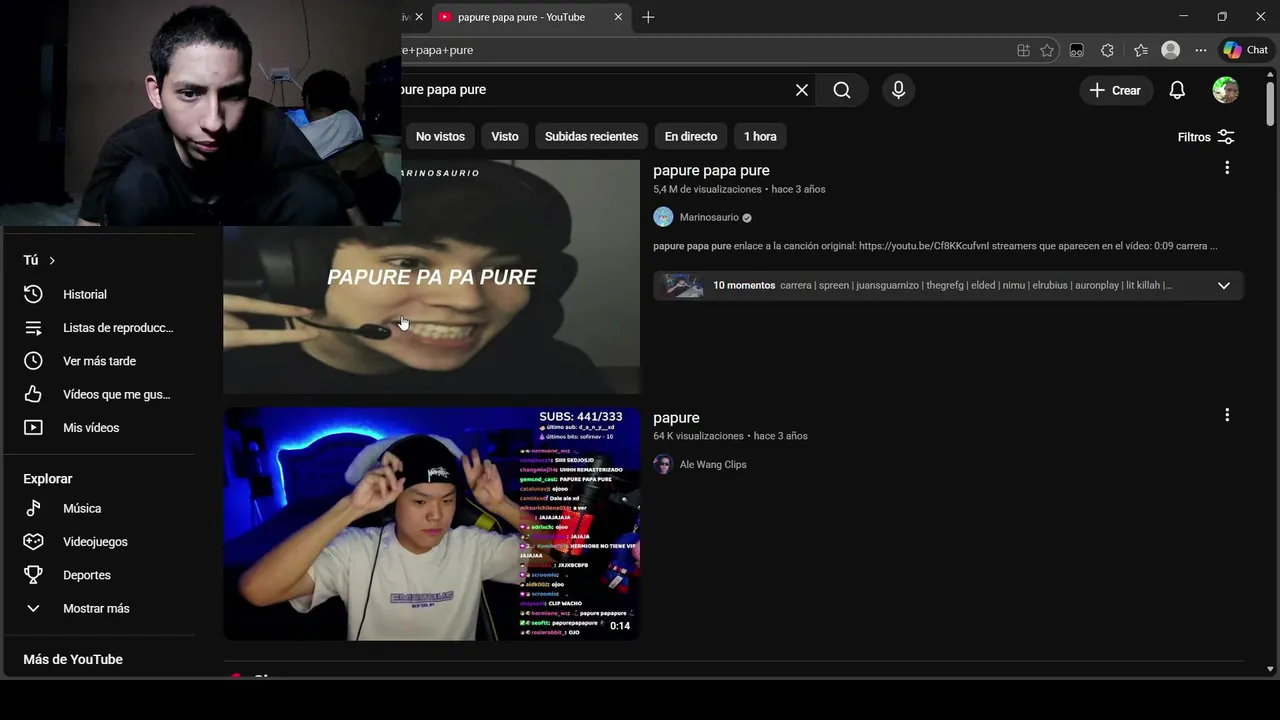Open Listas de reproducción in sidebar
The width and height of the screenshot is (1280, 720).
98,327
